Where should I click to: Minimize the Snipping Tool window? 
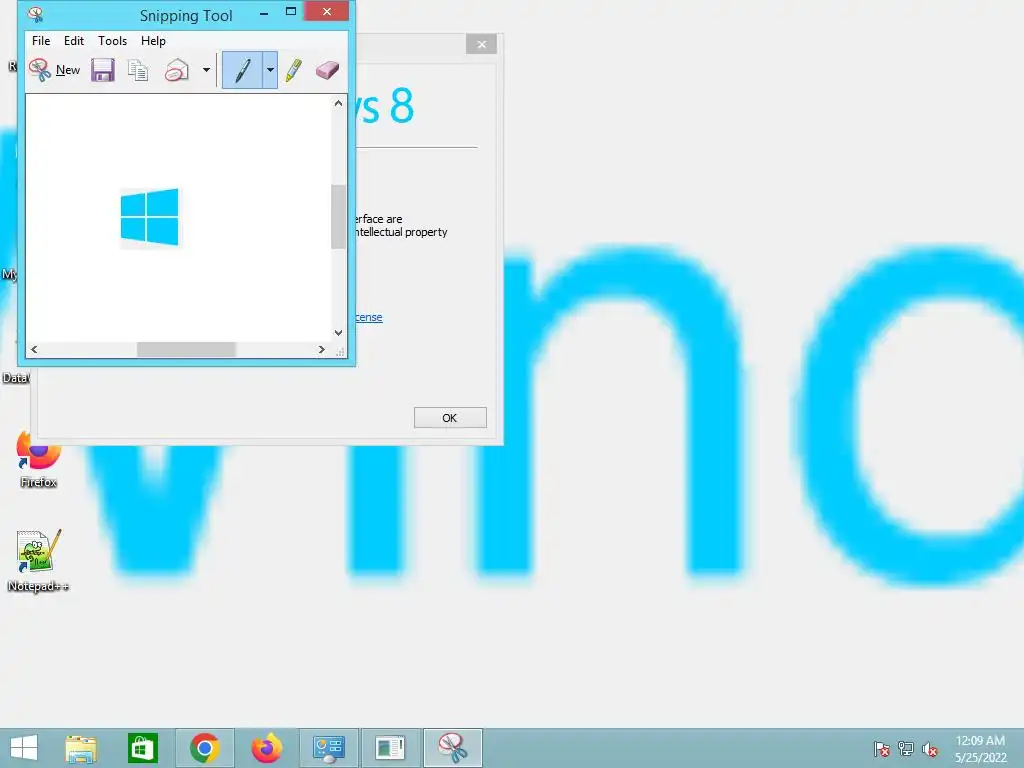264,13
